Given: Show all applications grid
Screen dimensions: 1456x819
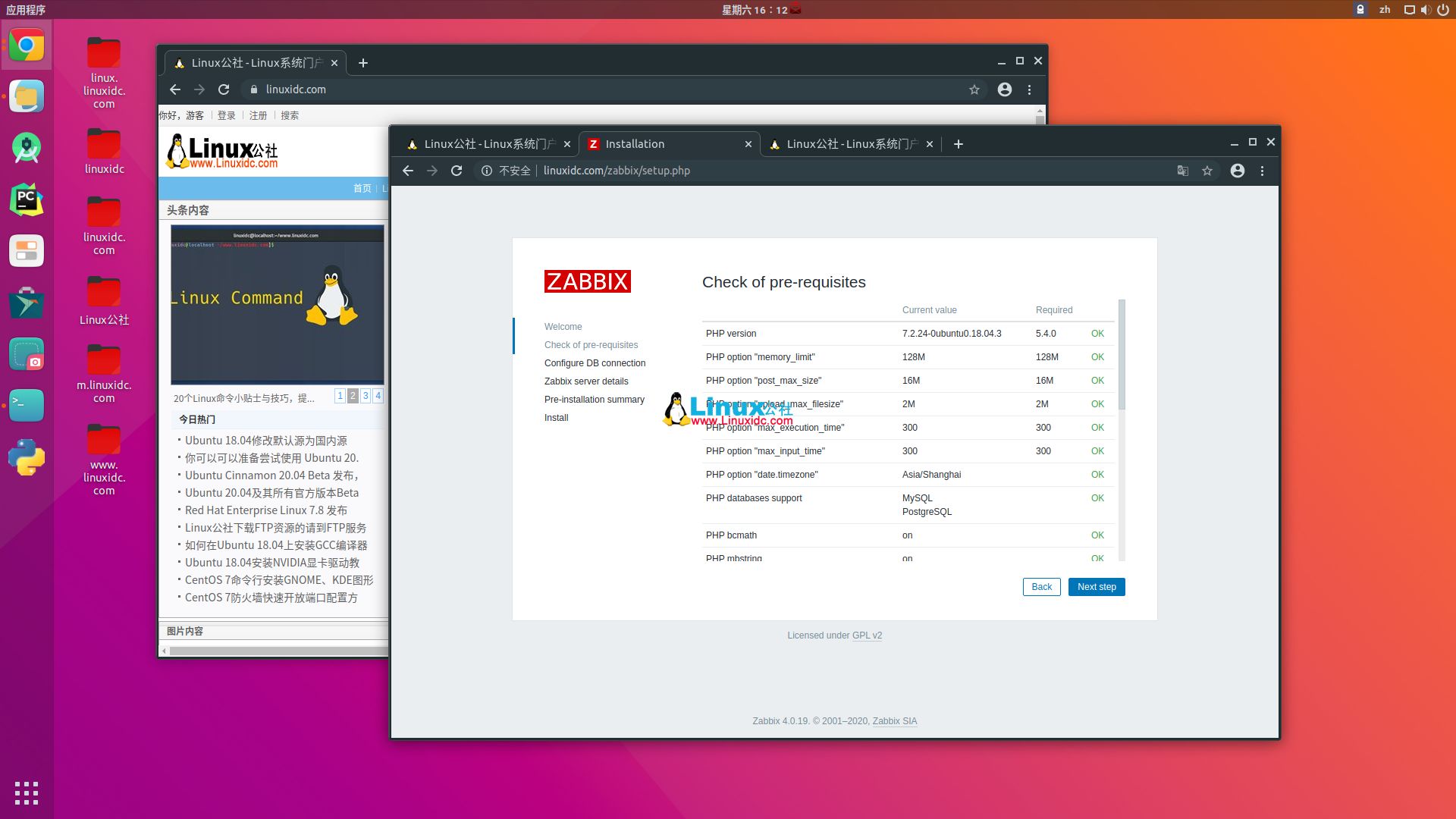Looking at the screenshot, I should [x=27, y=793].
